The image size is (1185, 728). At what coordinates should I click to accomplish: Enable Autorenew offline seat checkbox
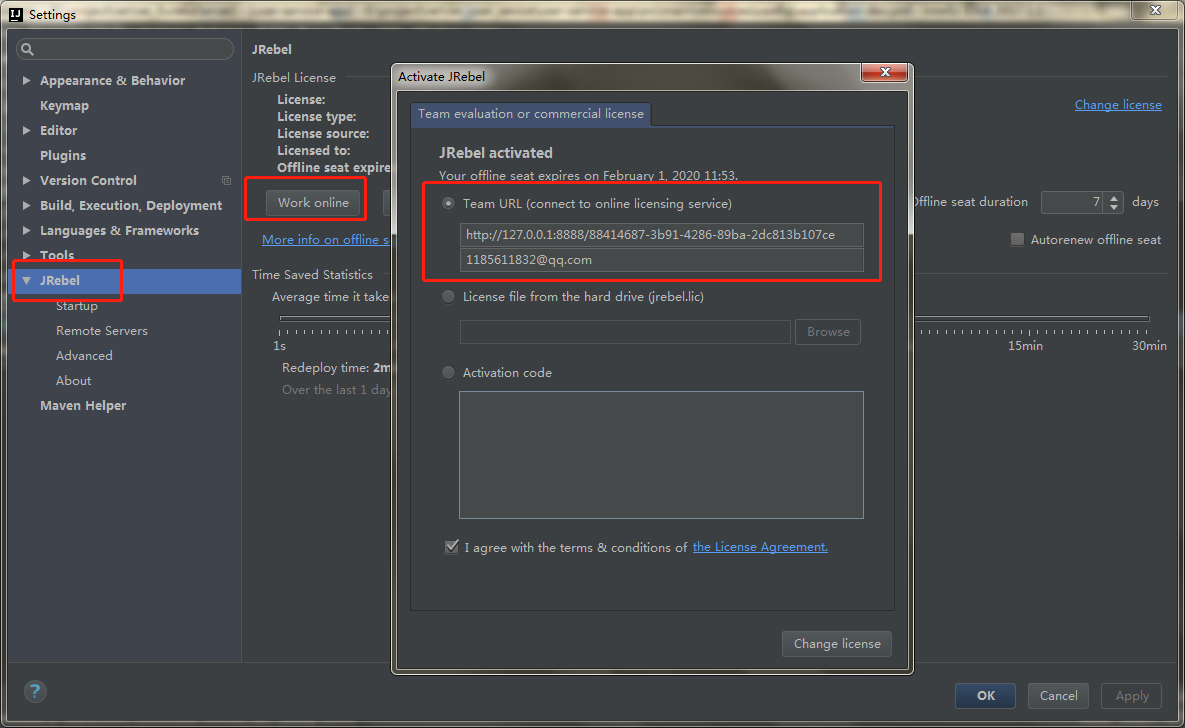[x=1017, y=240]
